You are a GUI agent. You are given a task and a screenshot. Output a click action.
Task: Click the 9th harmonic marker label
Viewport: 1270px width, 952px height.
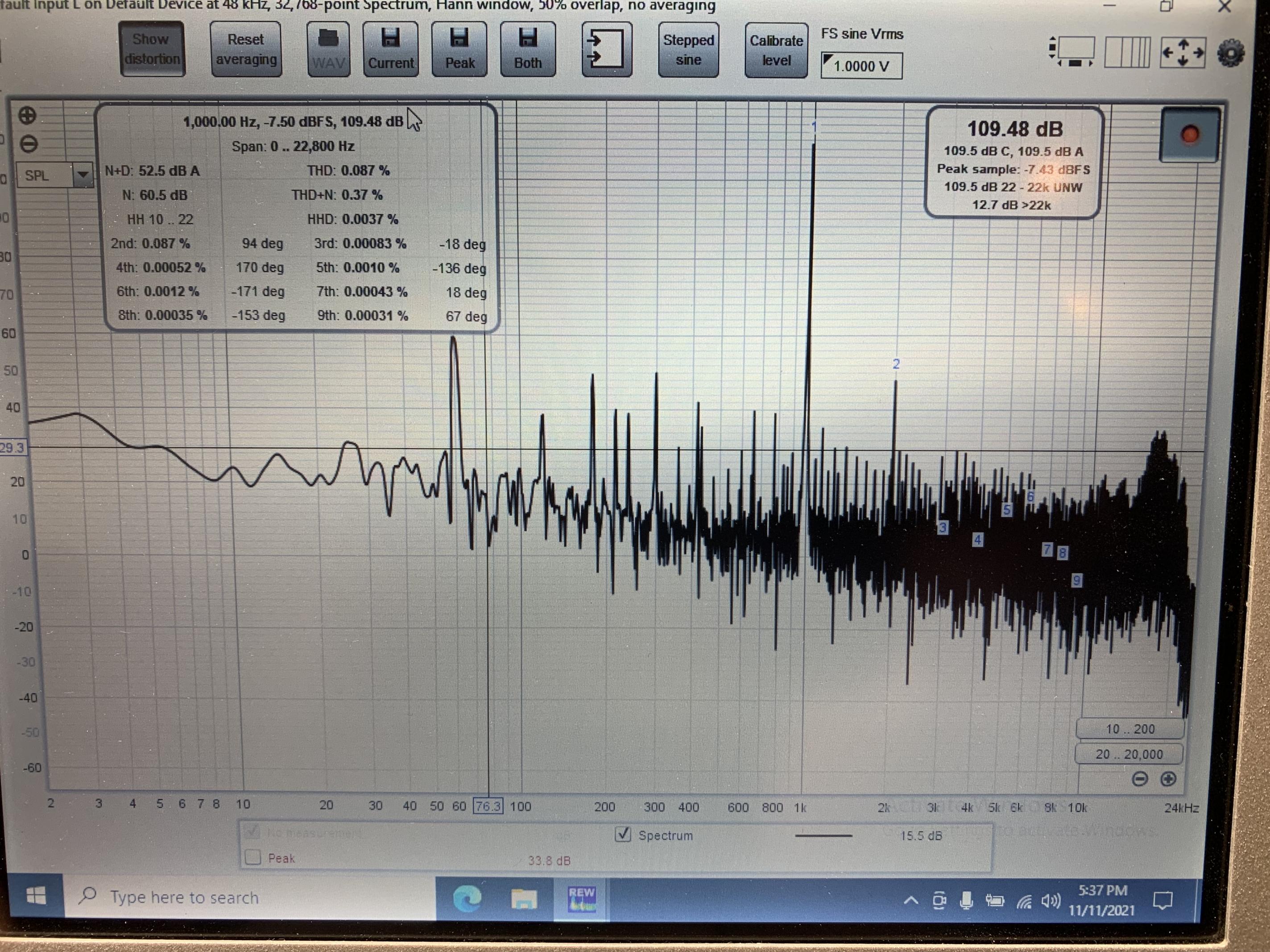tap(1076, 581)
